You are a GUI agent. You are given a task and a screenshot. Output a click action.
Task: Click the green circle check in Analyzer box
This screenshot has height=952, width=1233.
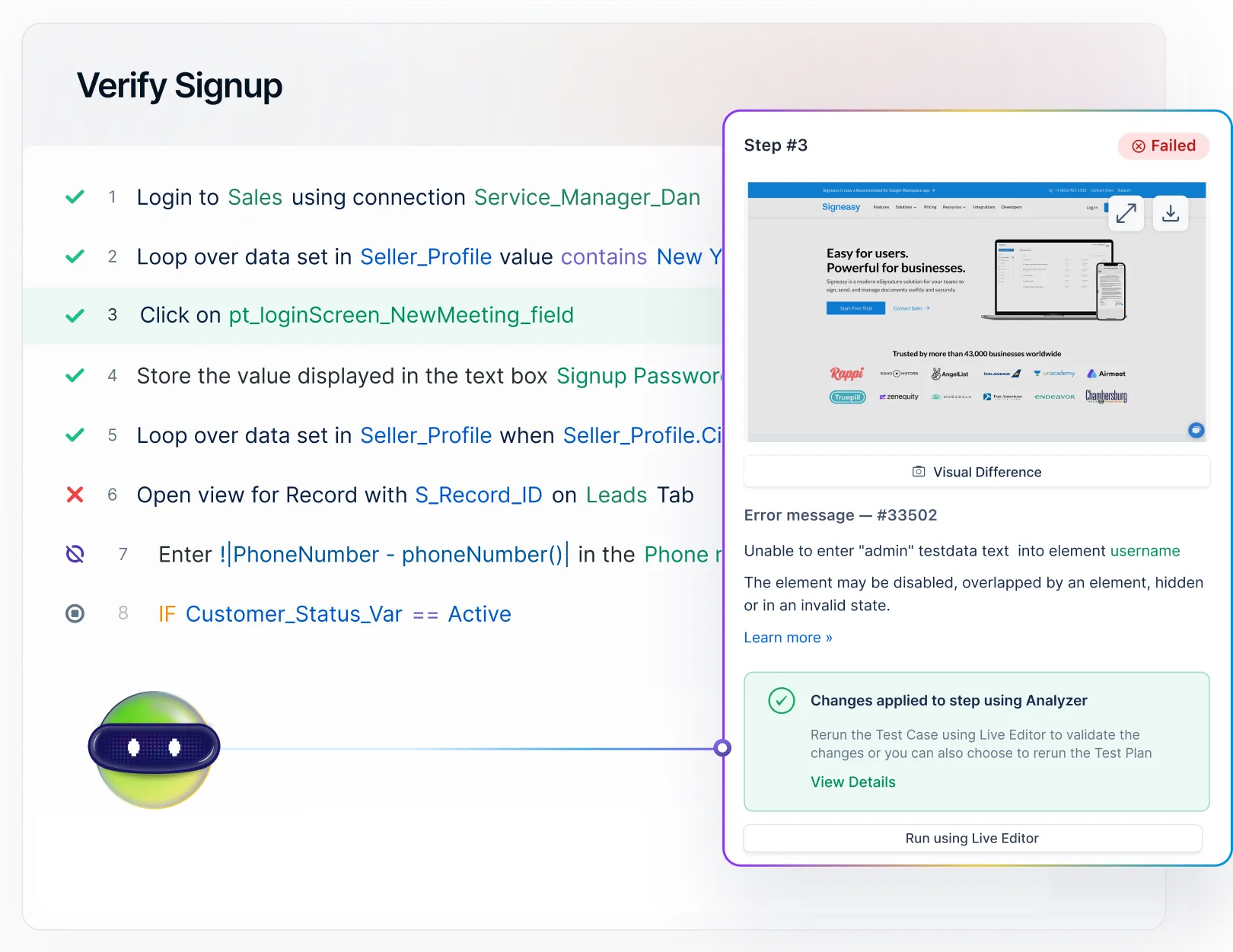pos(781,700)
